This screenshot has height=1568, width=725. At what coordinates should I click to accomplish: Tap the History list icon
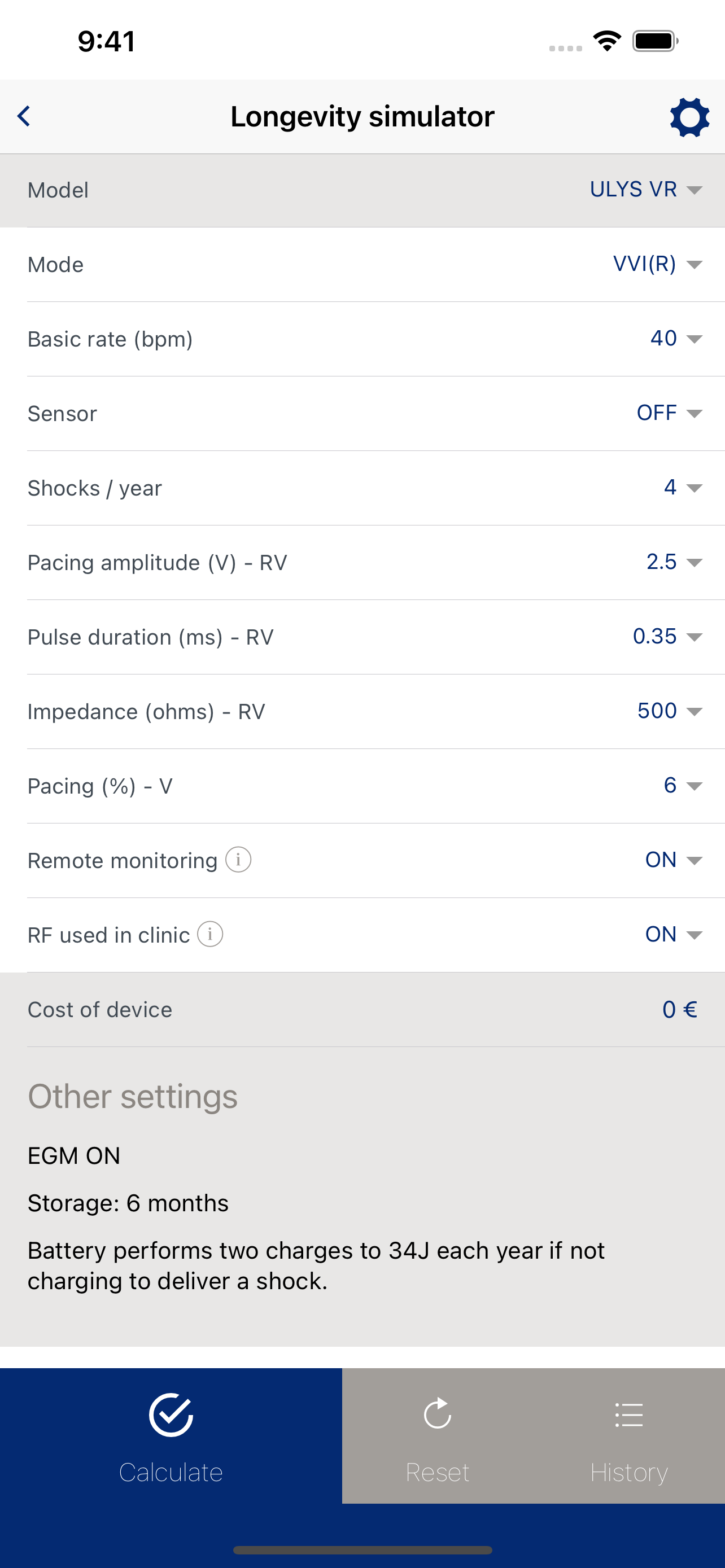click(629, 1414)
